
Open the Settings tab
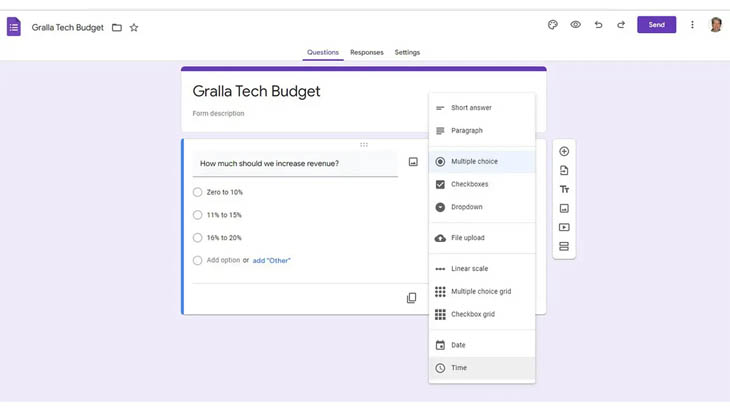point(407,52)
